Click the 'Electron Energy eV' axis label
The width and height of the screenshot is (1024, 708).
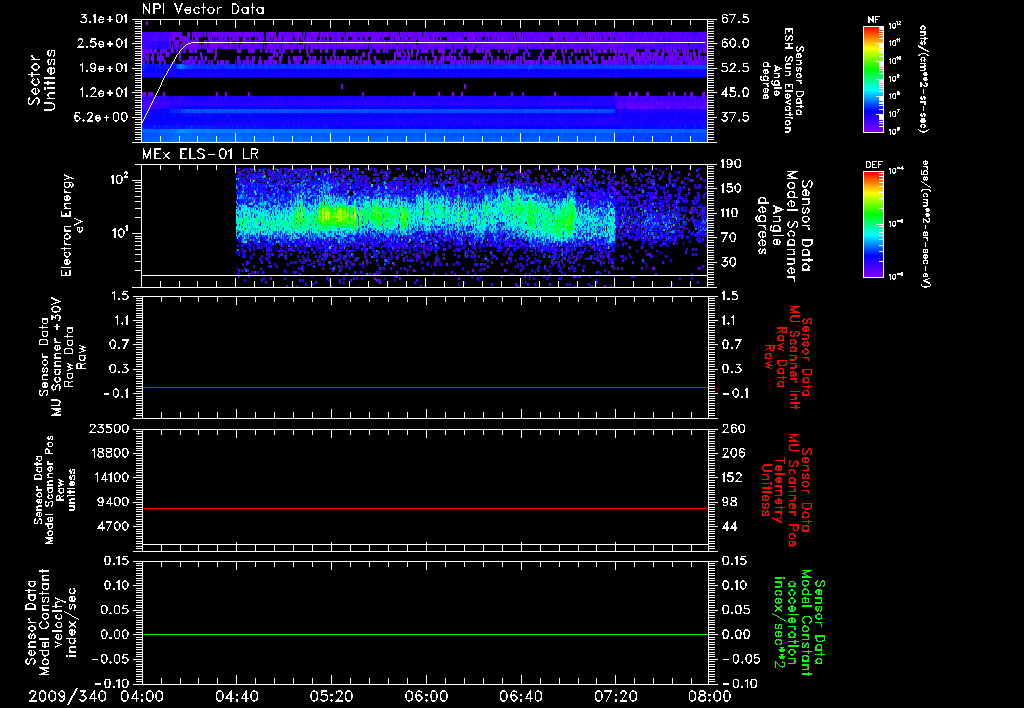click(x=72, y=225)
